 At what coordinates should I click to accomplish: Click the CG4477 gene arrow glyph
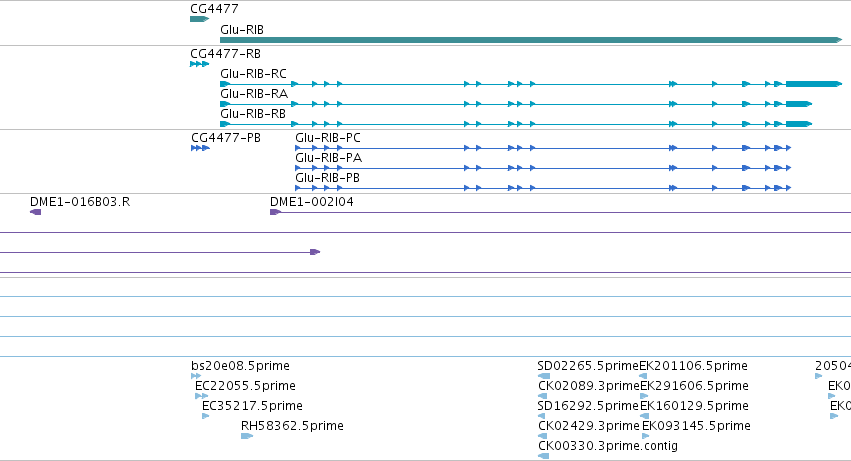tap(199, 19)
